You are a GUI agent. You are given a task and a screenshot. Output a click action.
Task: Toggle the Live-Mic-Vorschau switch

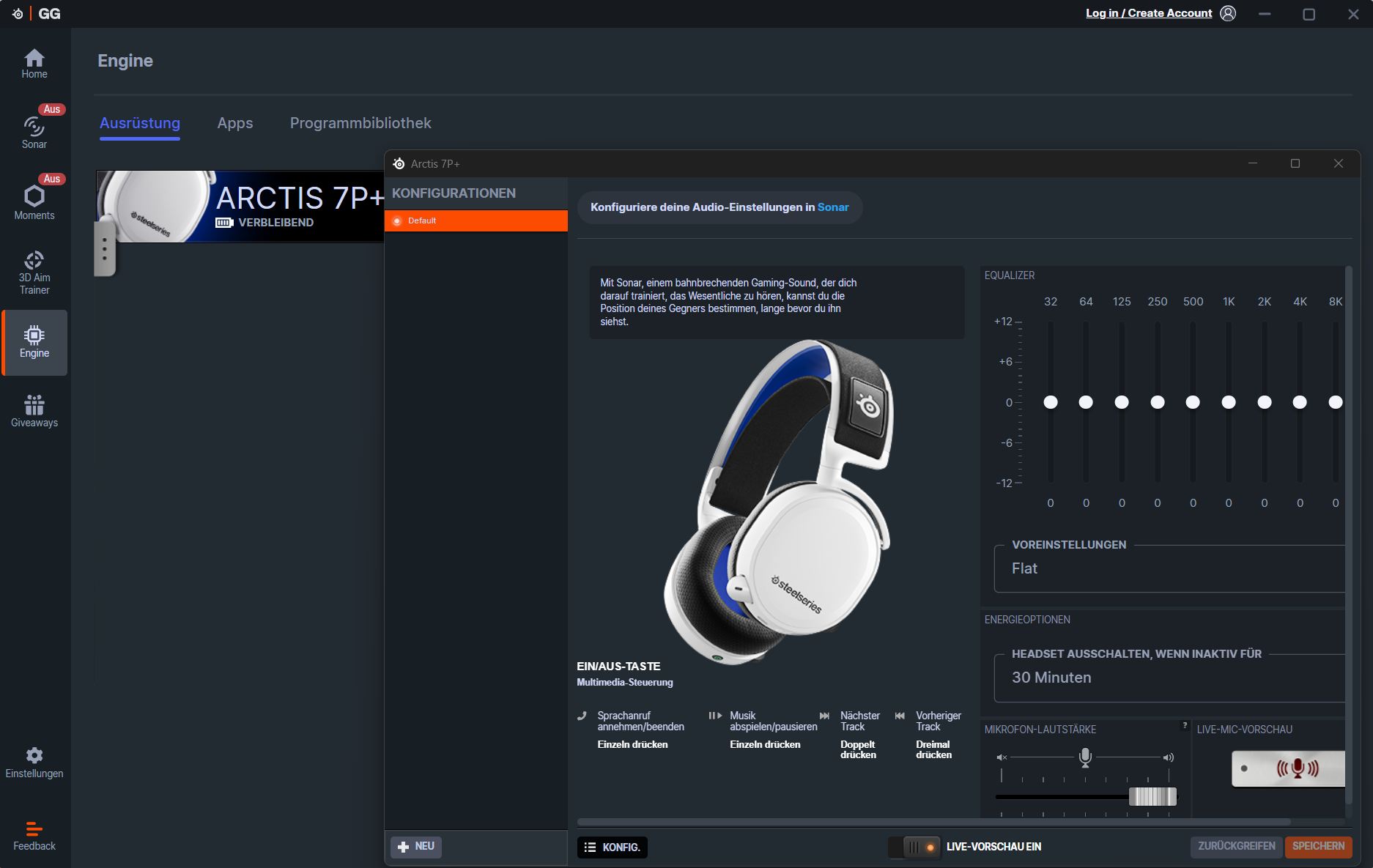pos(1288,768)
